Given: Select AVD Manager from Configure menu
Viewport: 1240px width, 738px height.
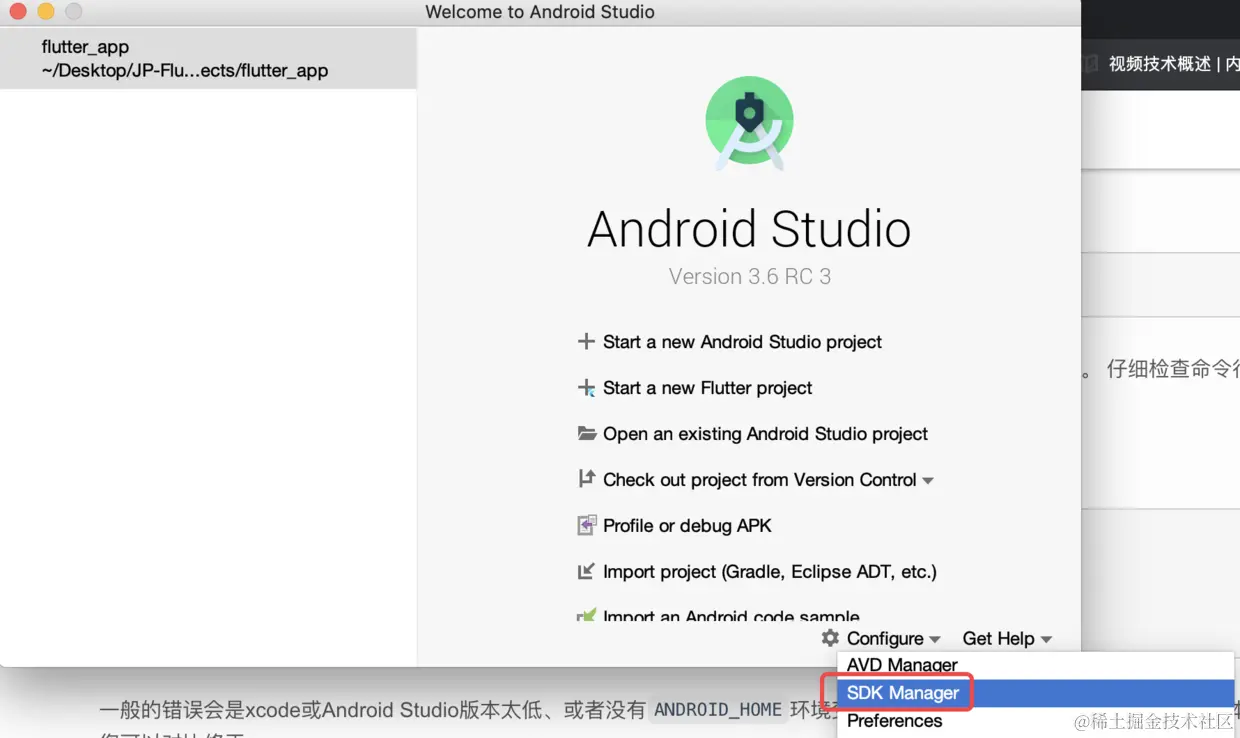Looking at the screenshot, I should pyautogui.click(x=1035, y=665).
